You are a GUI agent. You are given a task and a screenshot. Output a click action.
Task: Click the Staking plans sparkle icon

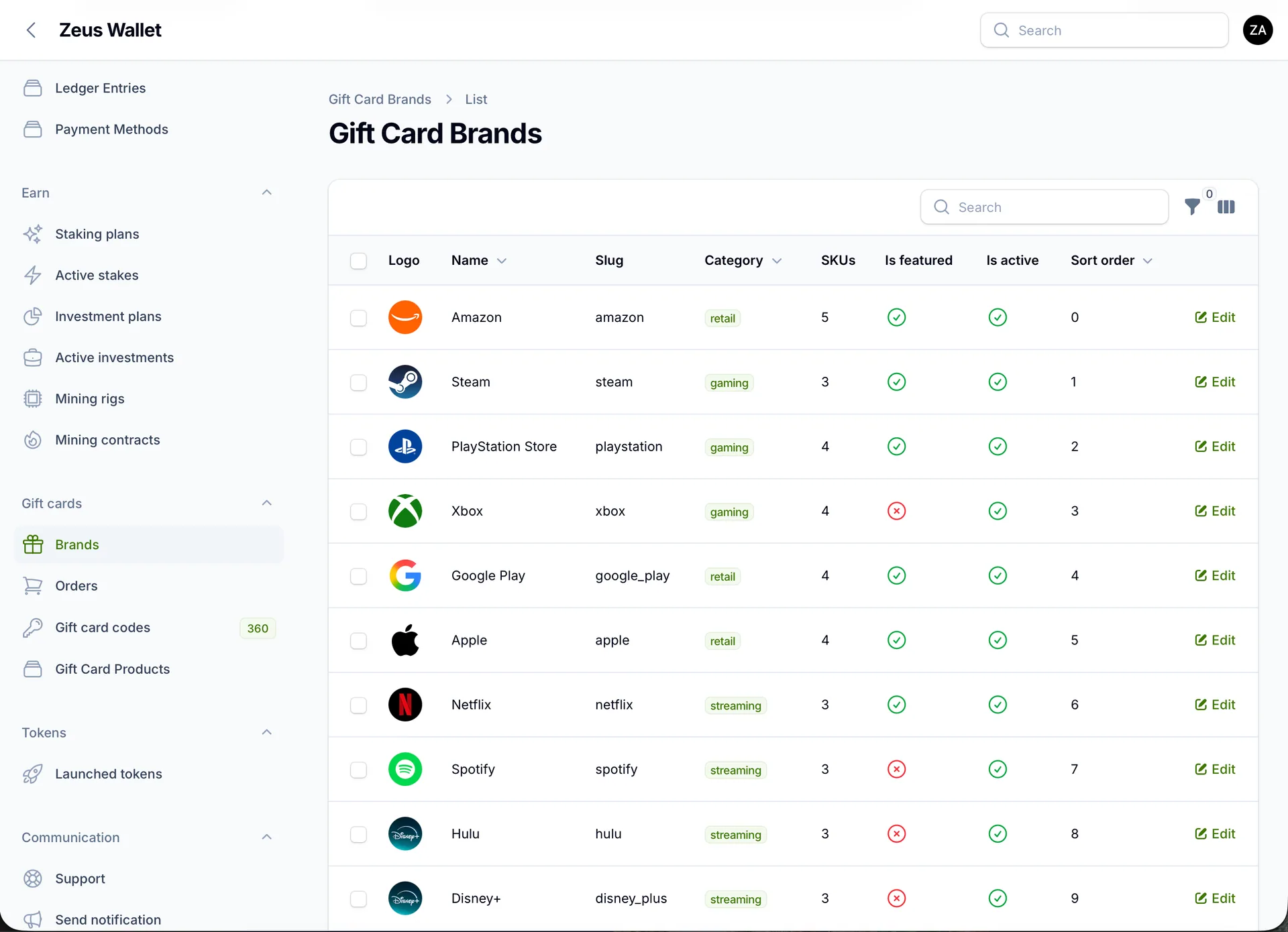33,234
